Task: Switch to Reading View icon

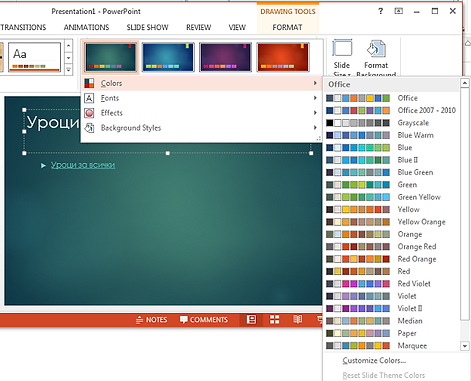Action: point(298,320)
